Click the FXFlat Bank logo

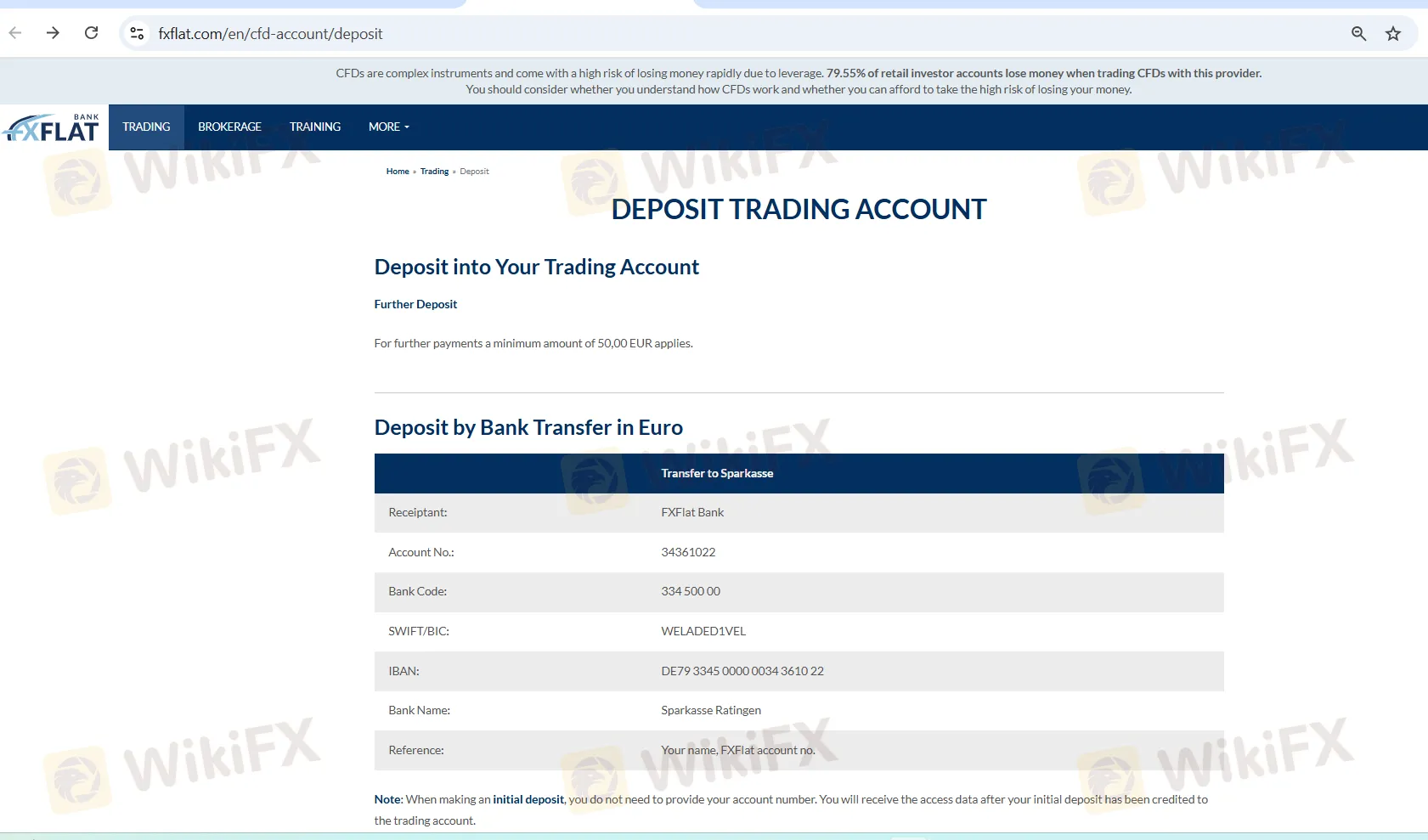point(51,127)
